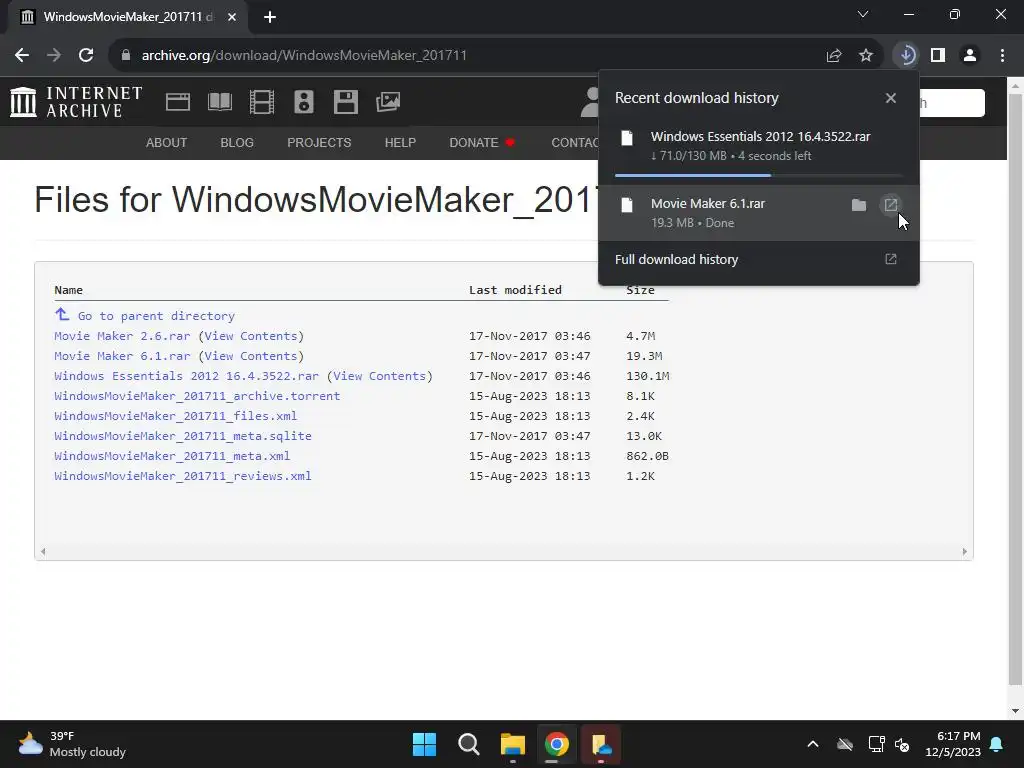Click the Chrome downloads toolbar icon

click(906, 55)
